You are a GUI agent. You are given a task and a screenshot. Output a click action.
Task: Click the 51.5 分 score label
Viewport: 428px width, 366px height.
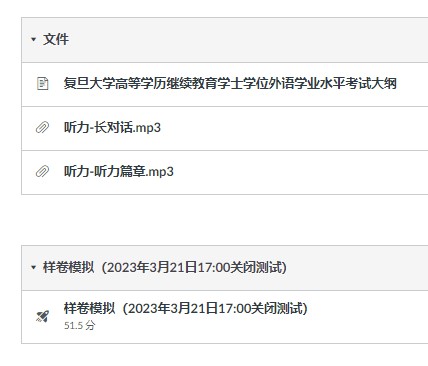point(79,325)
